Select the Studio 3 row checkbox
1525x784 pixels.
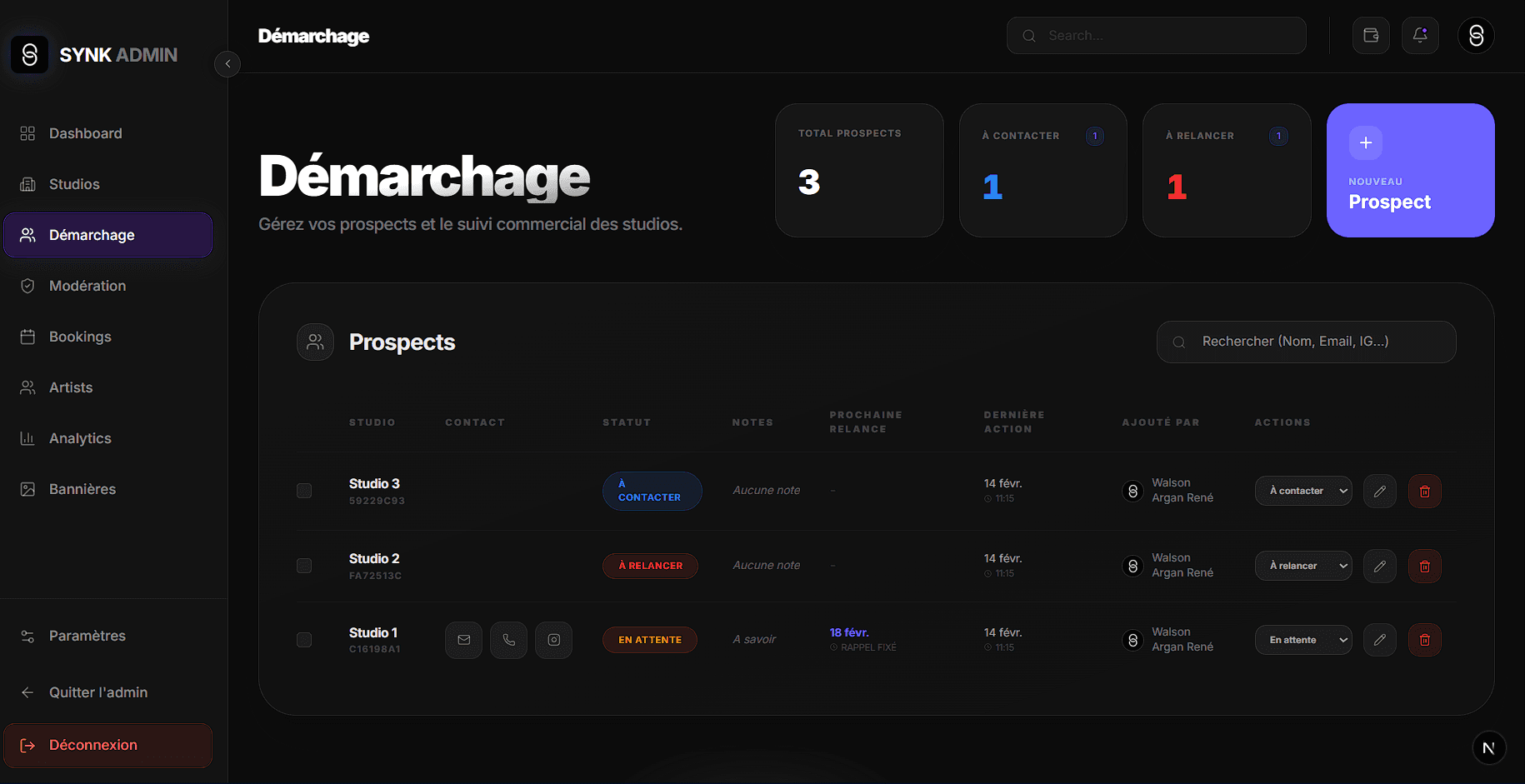304,491
